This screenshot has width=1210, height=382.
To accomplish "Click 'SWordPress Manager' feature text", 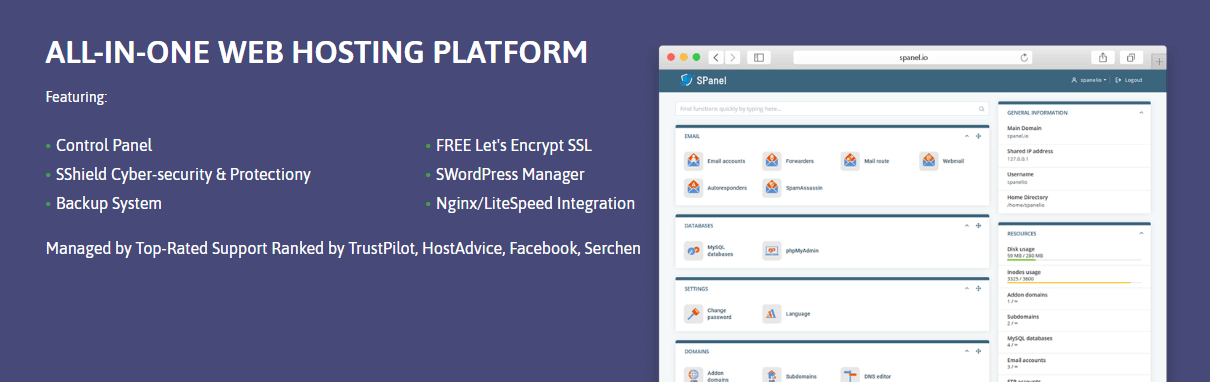I will [510, 175].
